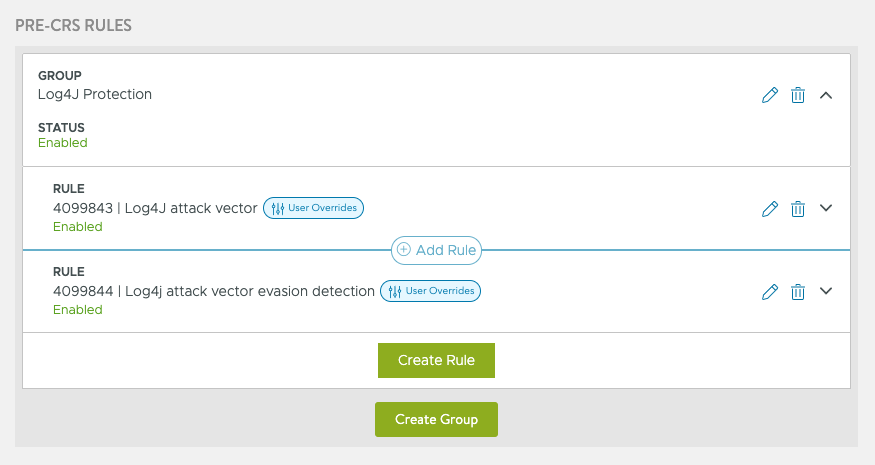Collapse the Log4J Protection group chevron

[826, 95]
